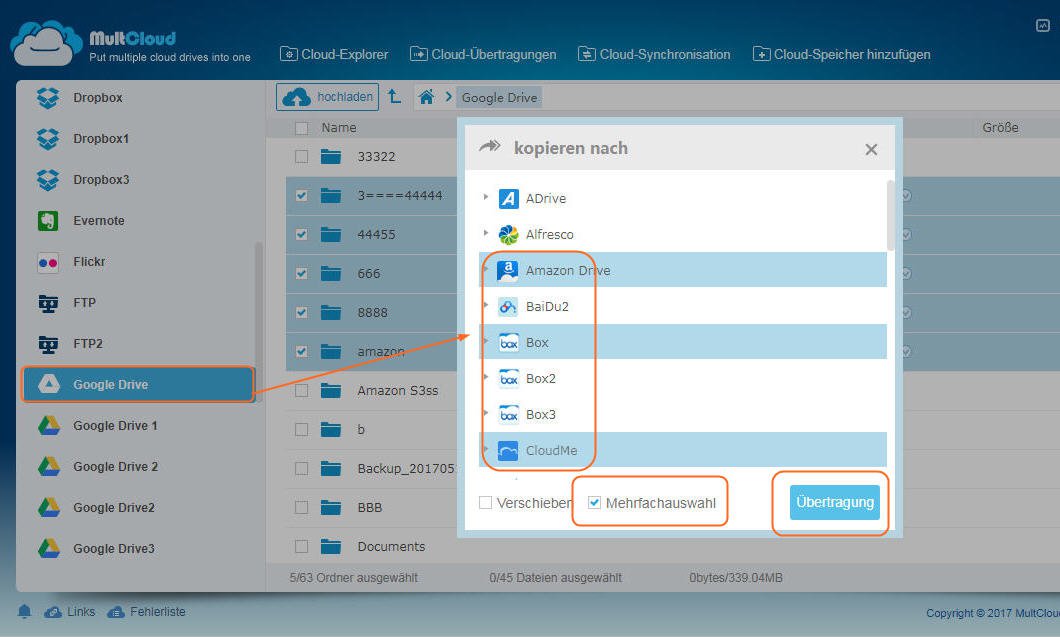Select Dropbox1 in the sidebar
Viewport: 1060px width, 637px height.
[101, 139]
